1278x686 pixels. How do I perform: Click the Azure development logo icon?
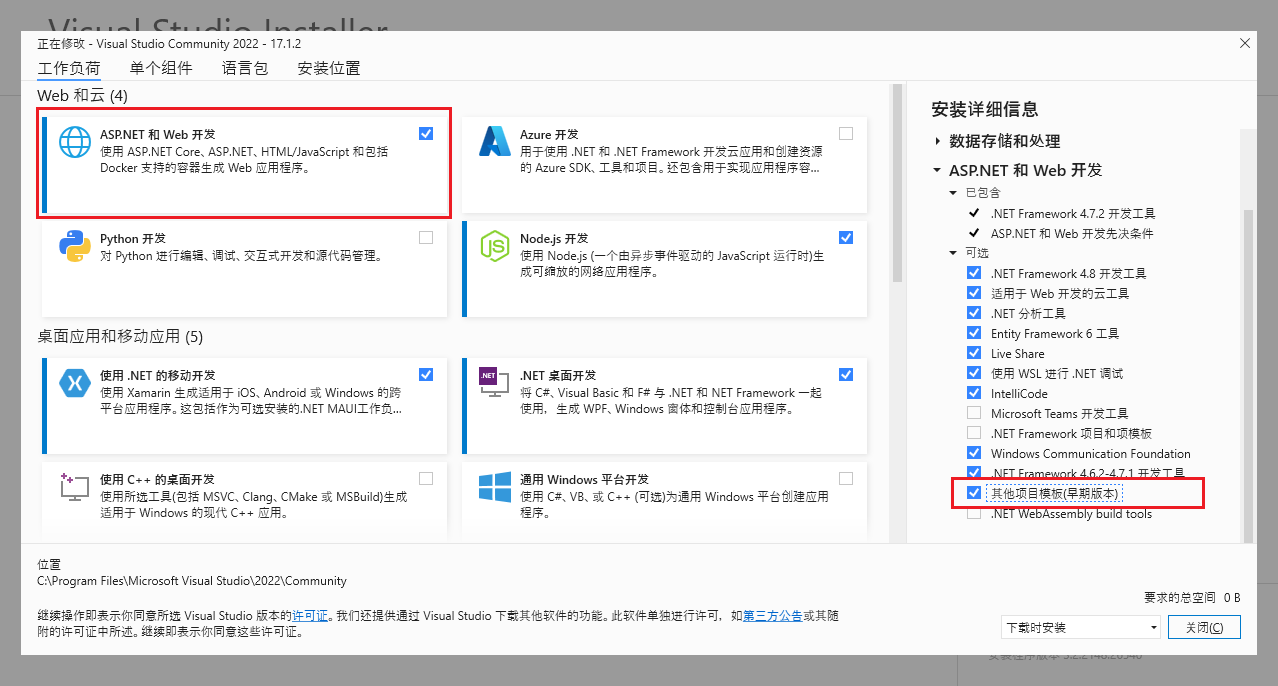495,142
